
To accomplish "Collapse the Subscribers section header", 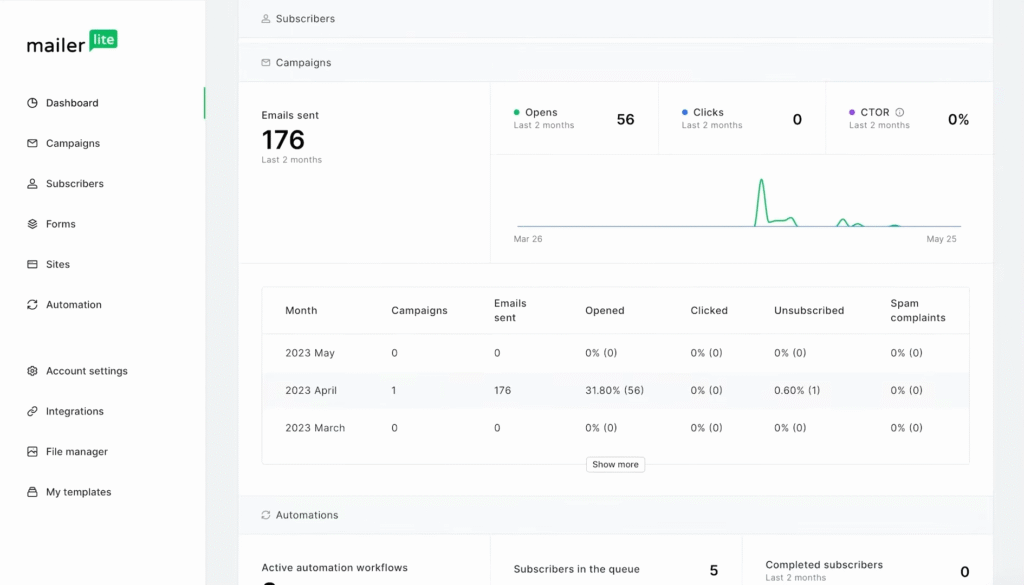I will 298,18.
